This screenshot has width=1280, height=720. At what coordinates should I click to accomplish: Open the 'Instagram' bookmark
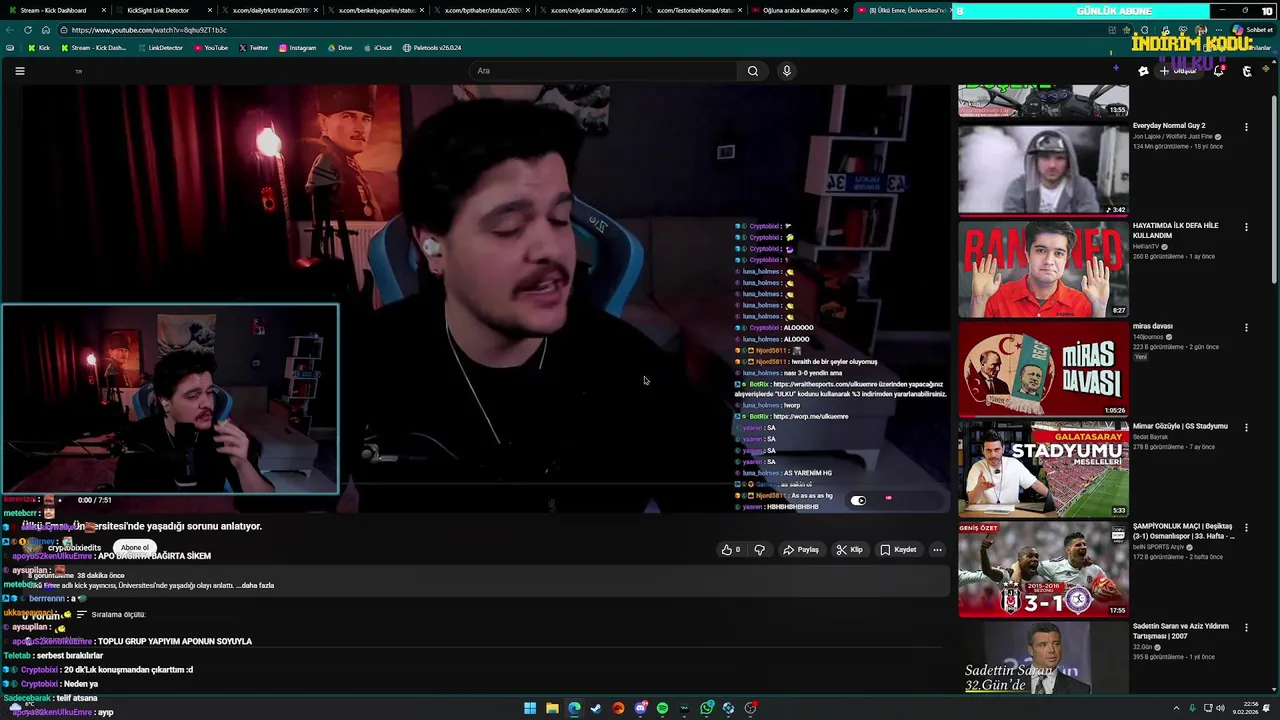[298, 48]
